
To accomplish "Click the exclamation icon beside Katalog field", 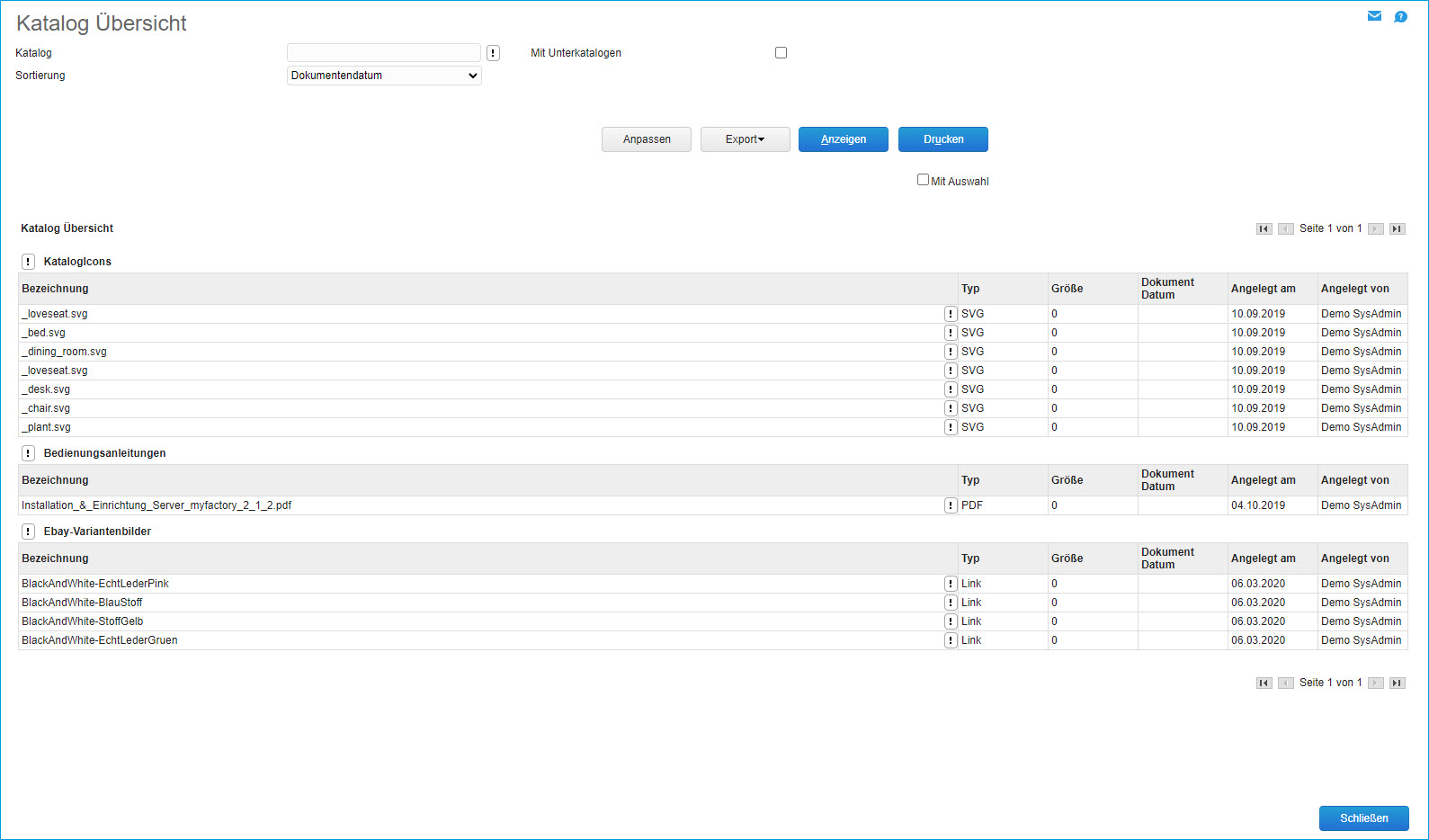I will click(x=493, y=53).
